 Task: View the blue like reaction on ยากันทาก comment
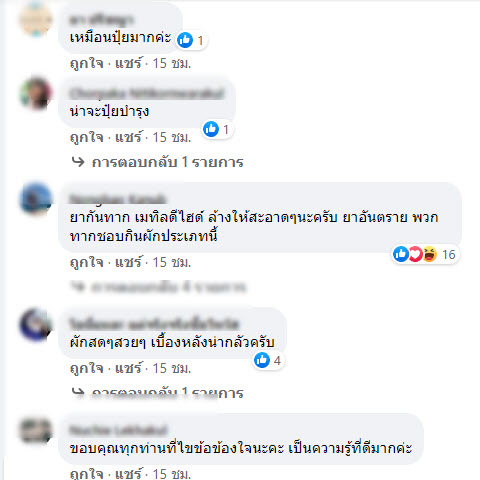pyautogui.click(x=401, y=254)
